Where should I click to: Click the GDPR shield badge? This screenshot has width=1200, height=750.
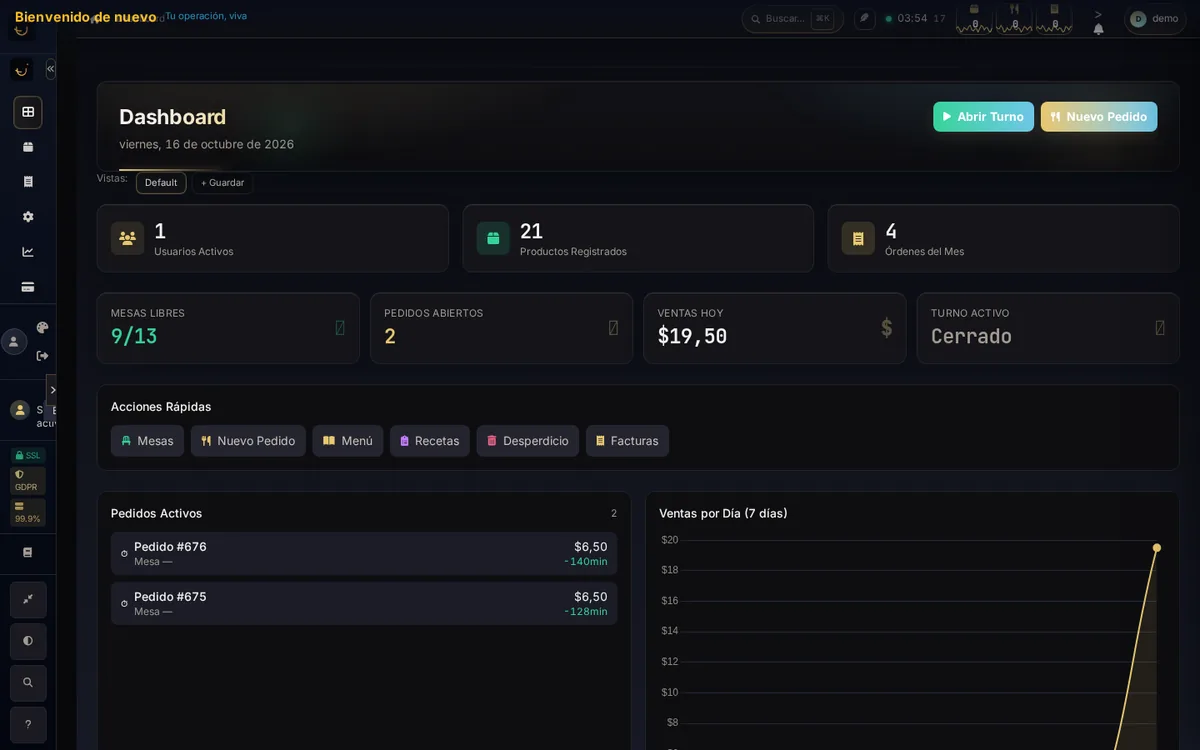[x=28, y=480]
